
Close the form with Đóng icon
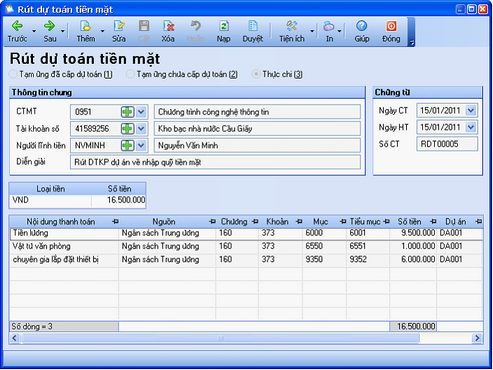point(391,26)
